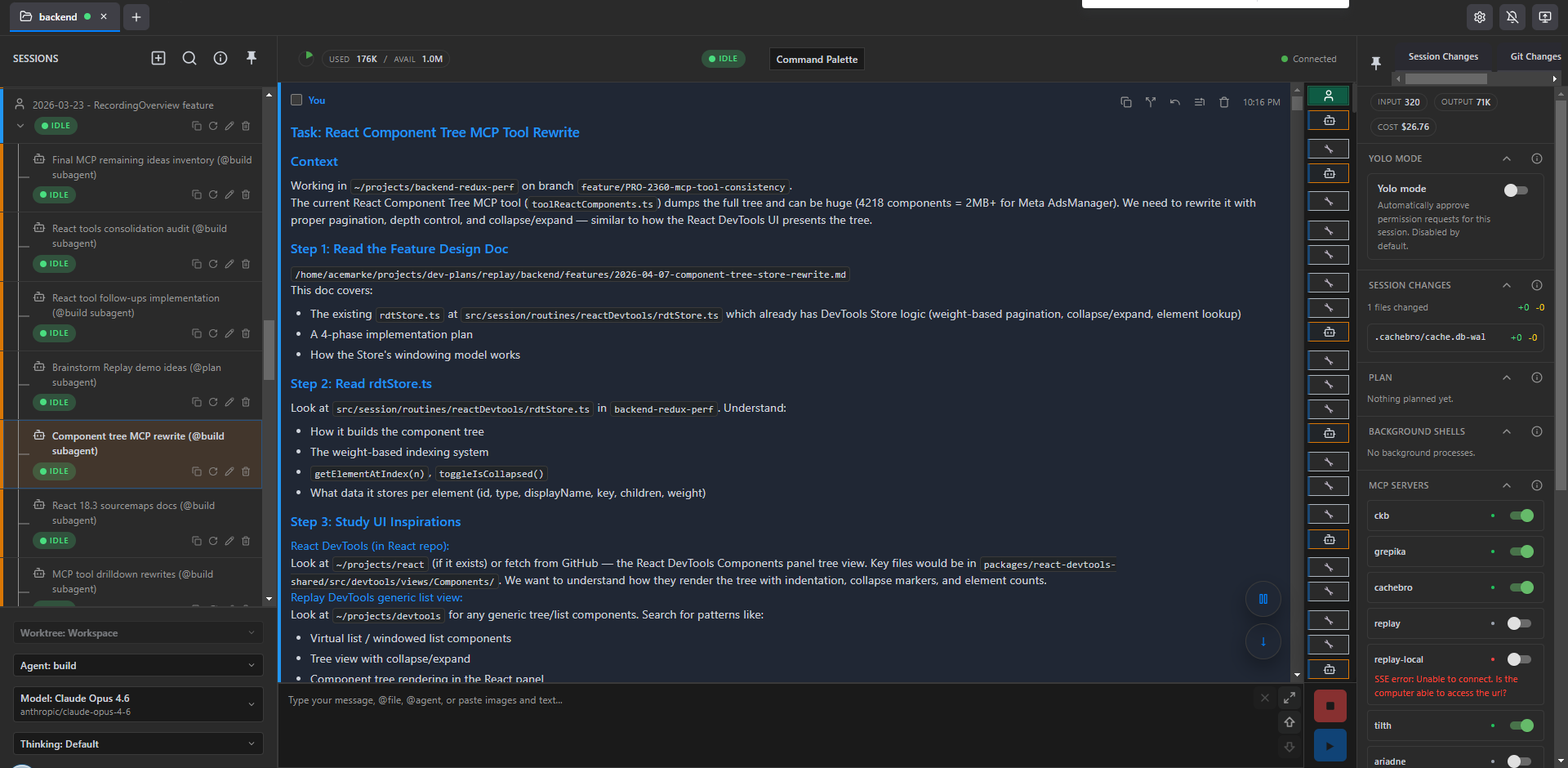
Task: Open the Worktree: Workspace dropdown
Action: point(138,633)
